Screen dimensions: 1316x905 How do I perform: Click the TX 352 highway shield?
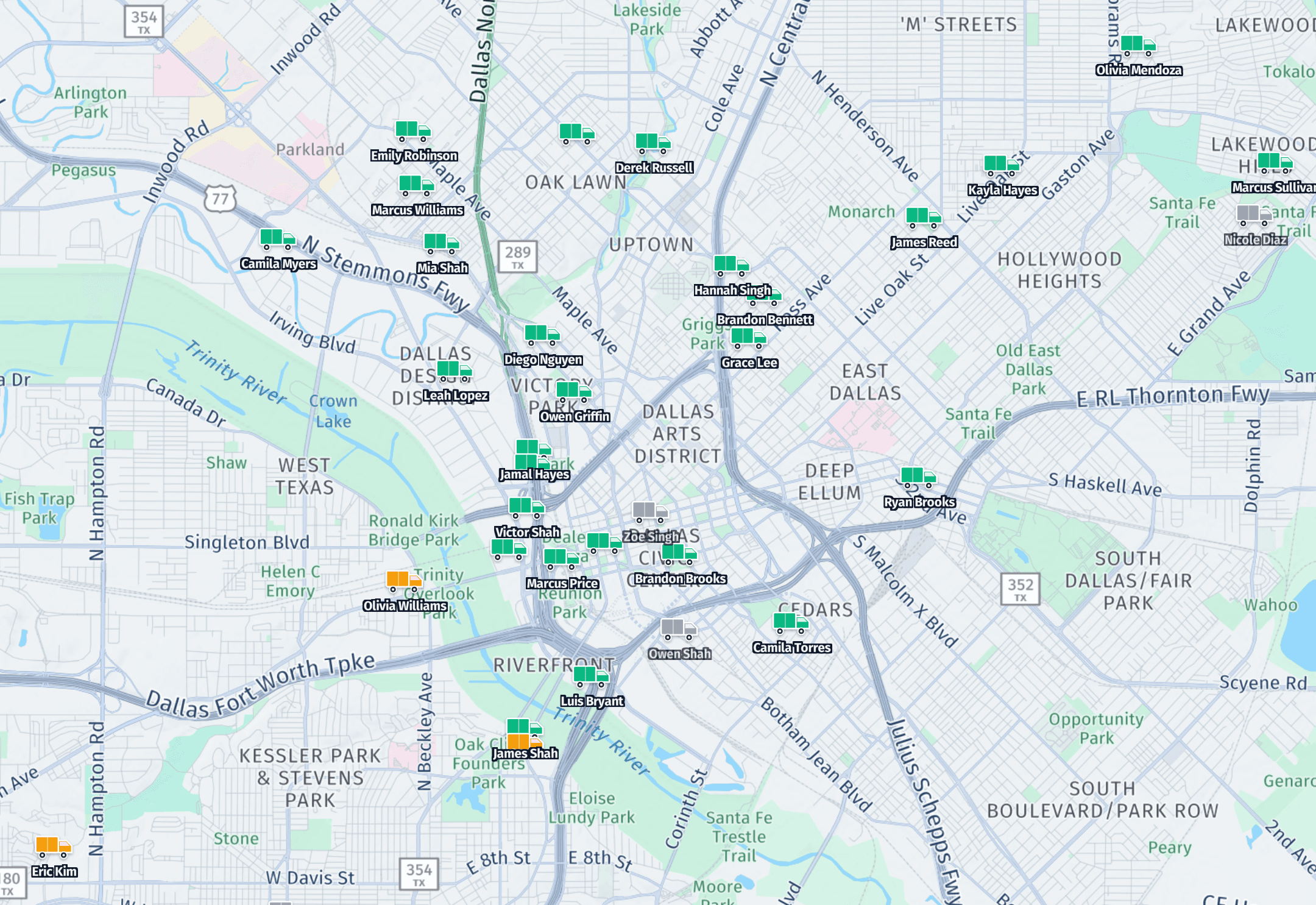[x=1020, y=588]
